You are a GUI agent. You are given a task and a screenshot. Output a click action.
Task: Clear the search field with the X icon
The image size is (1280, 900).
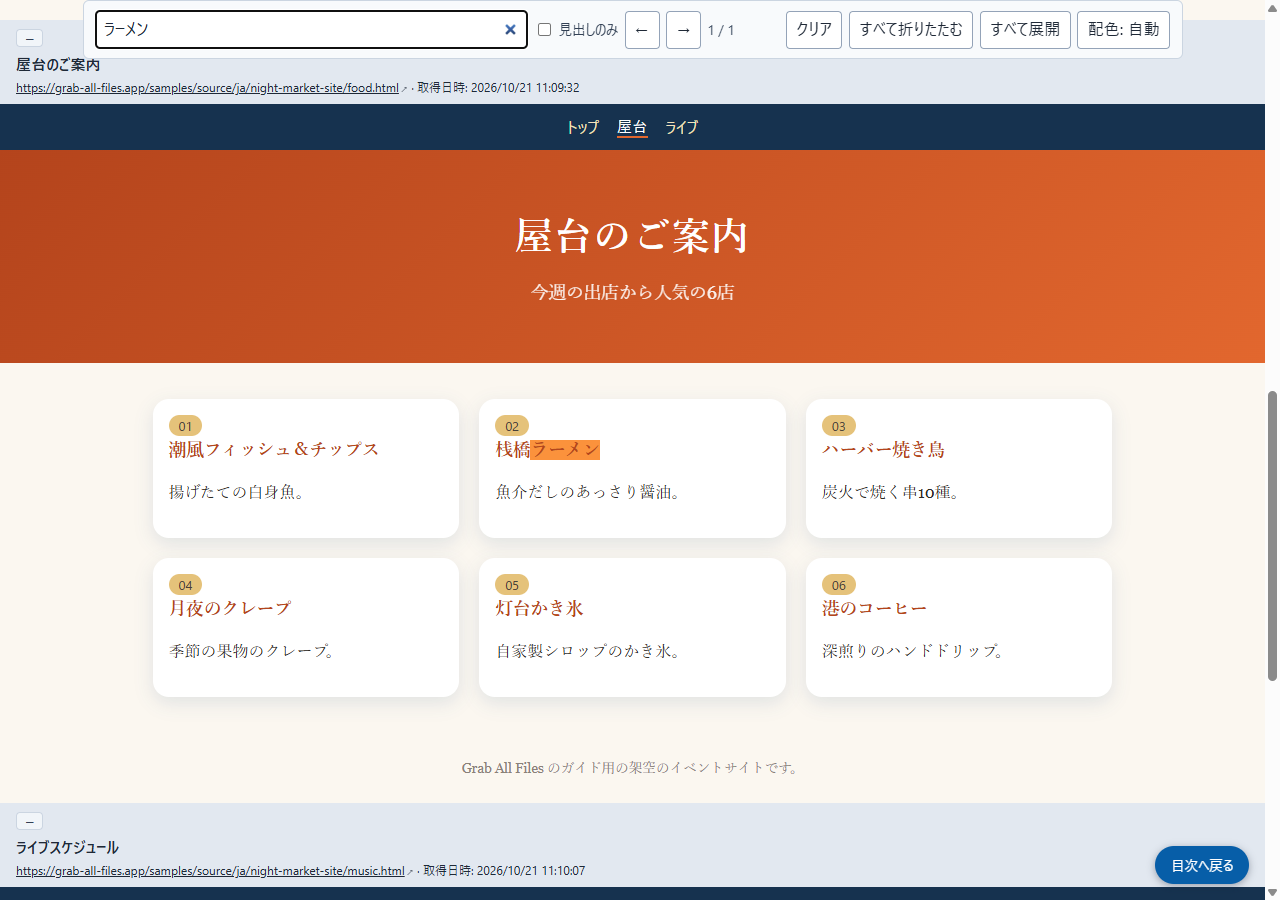pos(510,30)
